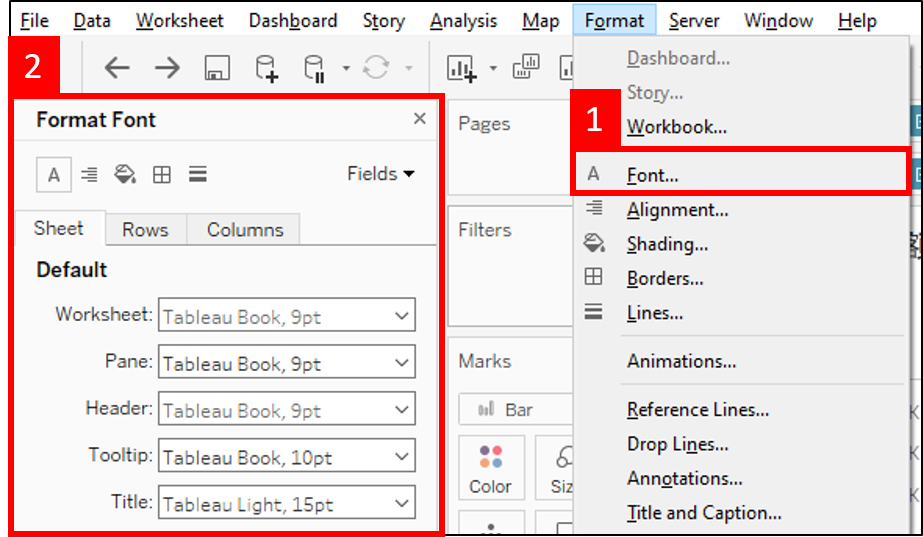This screenshot has height=537, width=923.
Task: Open the Bar mark type dropdown
Action: click(x=516, y=409)
